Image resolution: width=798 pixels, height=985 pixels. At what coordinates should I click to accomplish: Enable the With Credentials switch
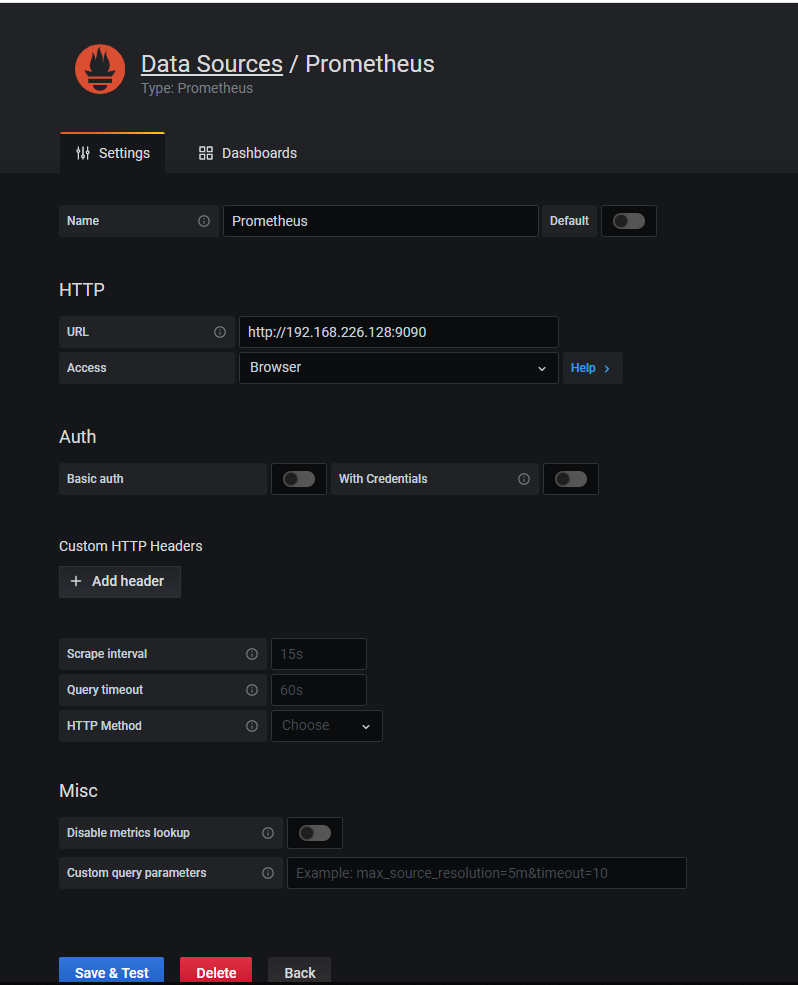click(x=570, y=479)
